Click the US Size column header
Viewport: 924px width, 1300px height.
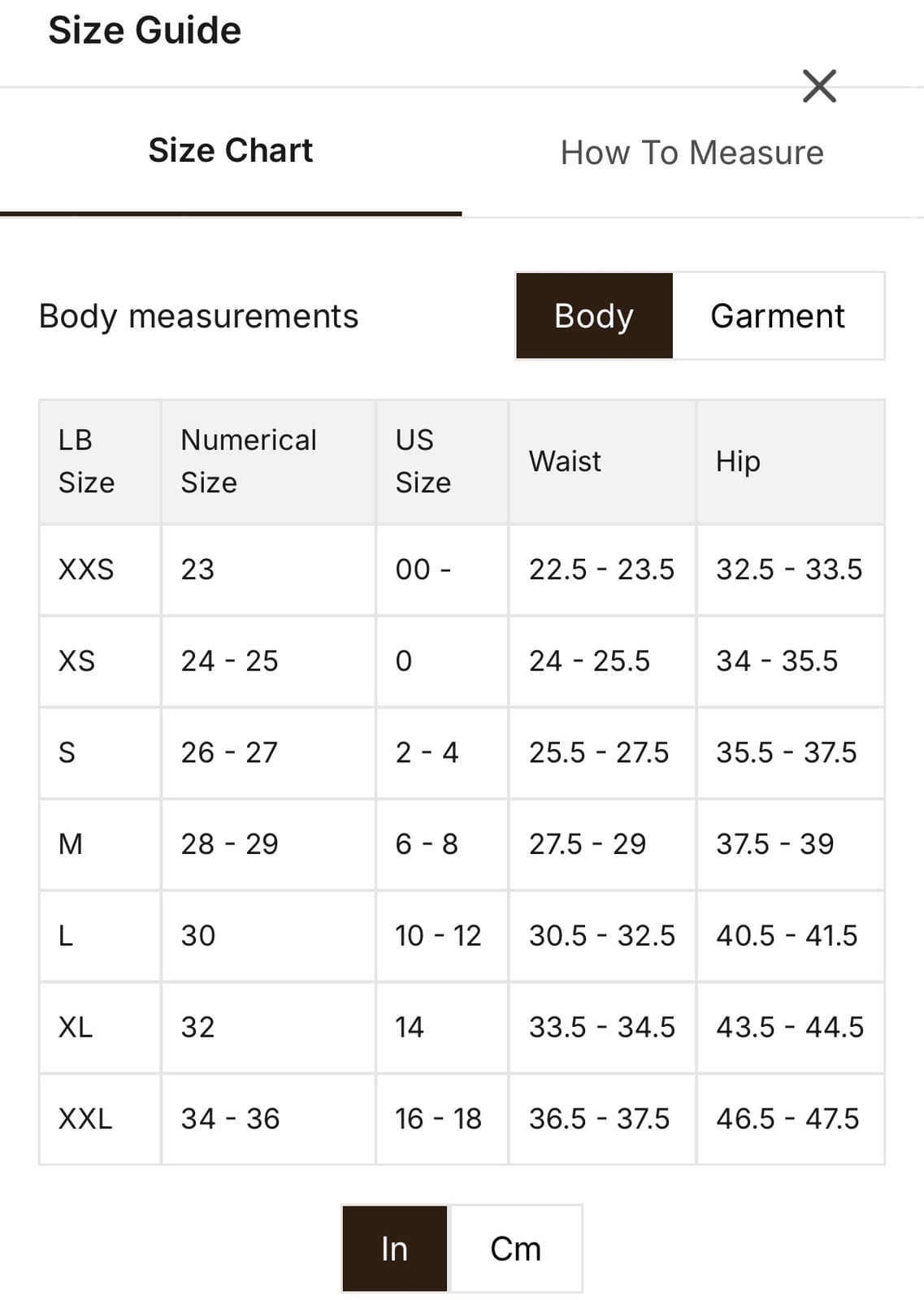[423, 461]
